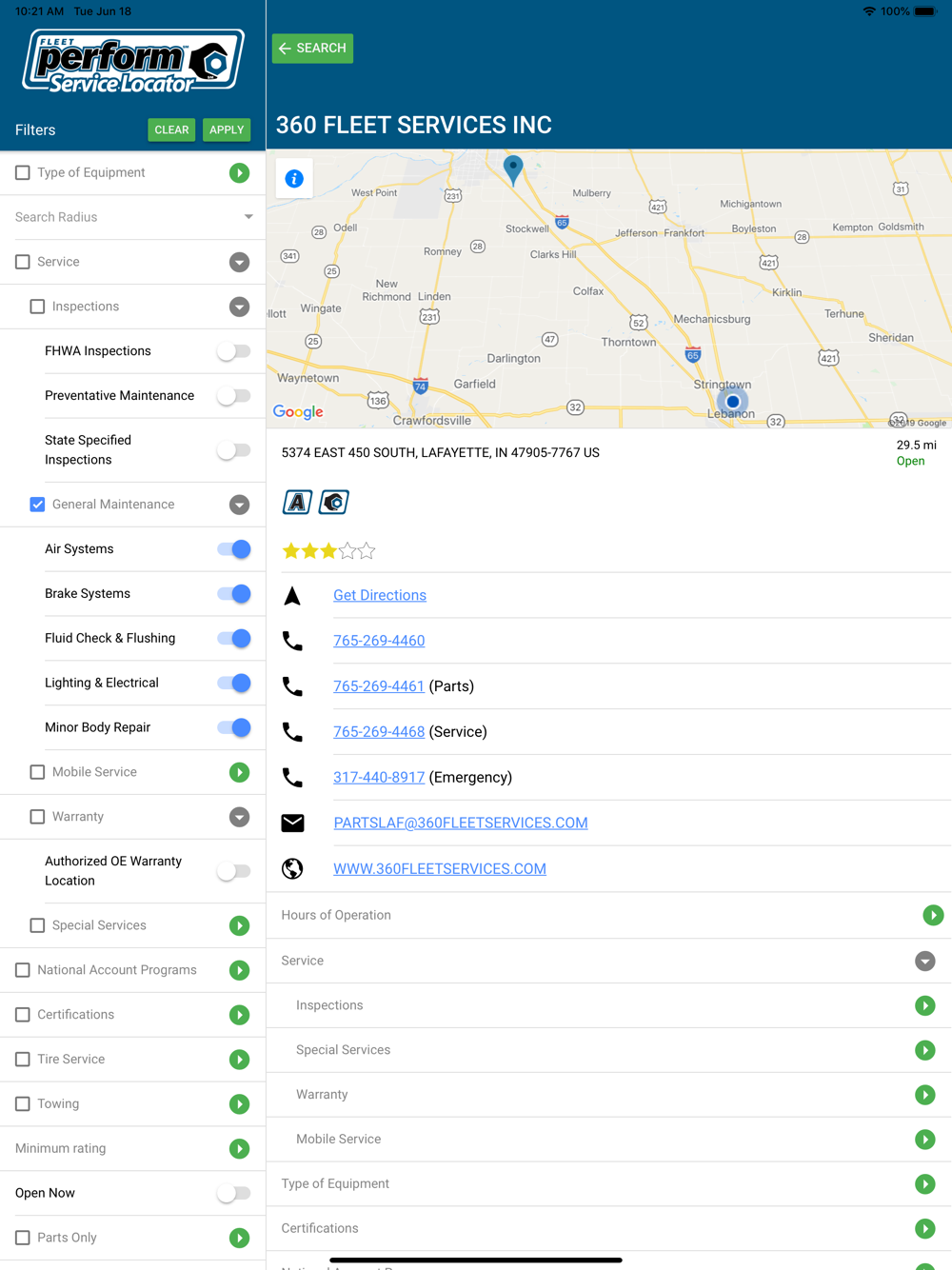Click the current location blue dot near Lebanon
The image size is (952, 1270).
point(732,402)
